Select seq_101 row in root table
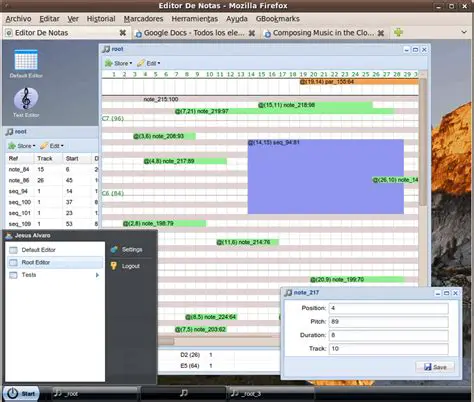The width and height of the screenshot is (474, 402). (x=52, y=213)
